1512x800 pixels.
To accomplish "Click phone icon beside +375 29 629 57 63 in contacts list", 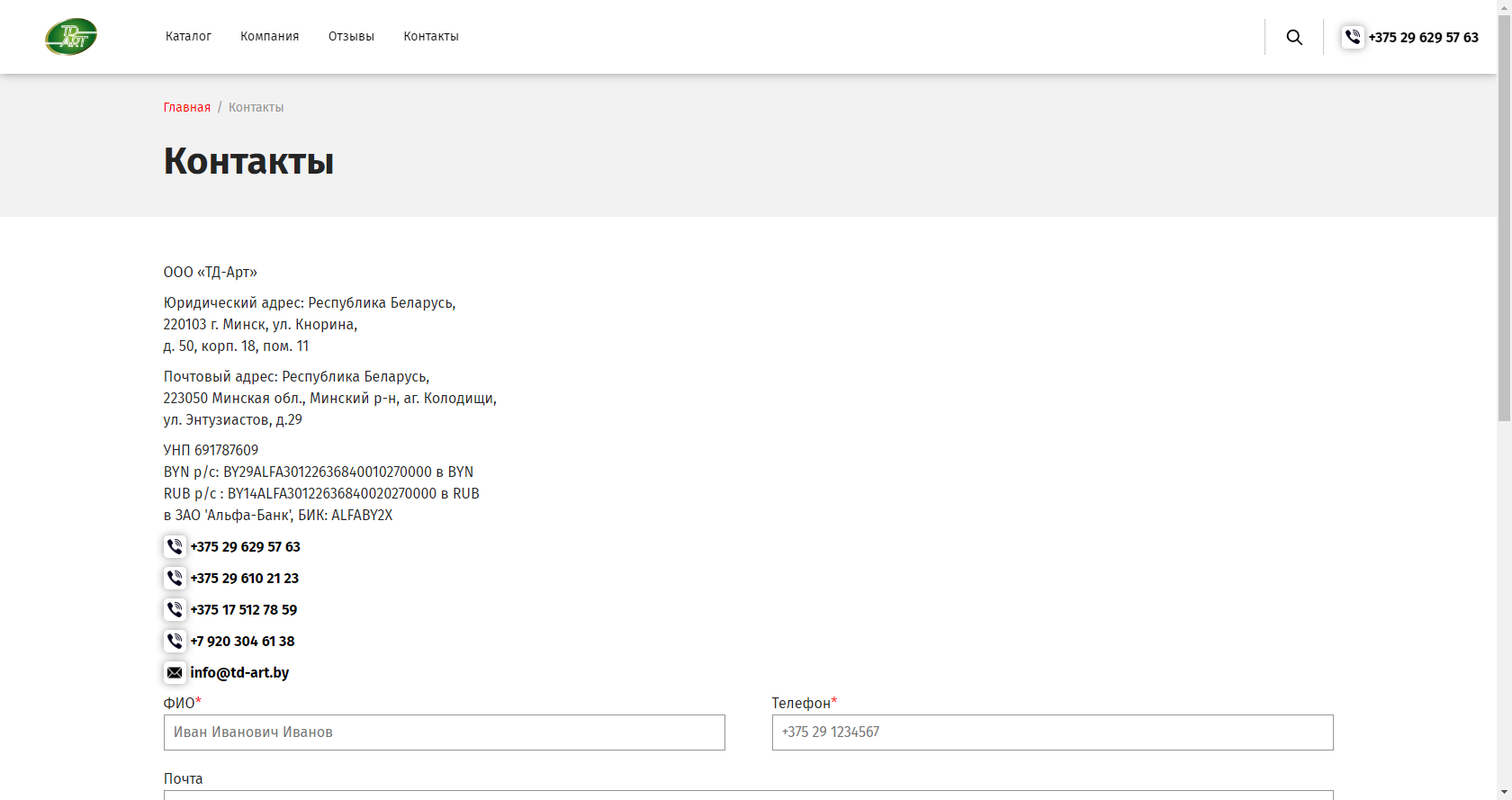I will 175,546.
